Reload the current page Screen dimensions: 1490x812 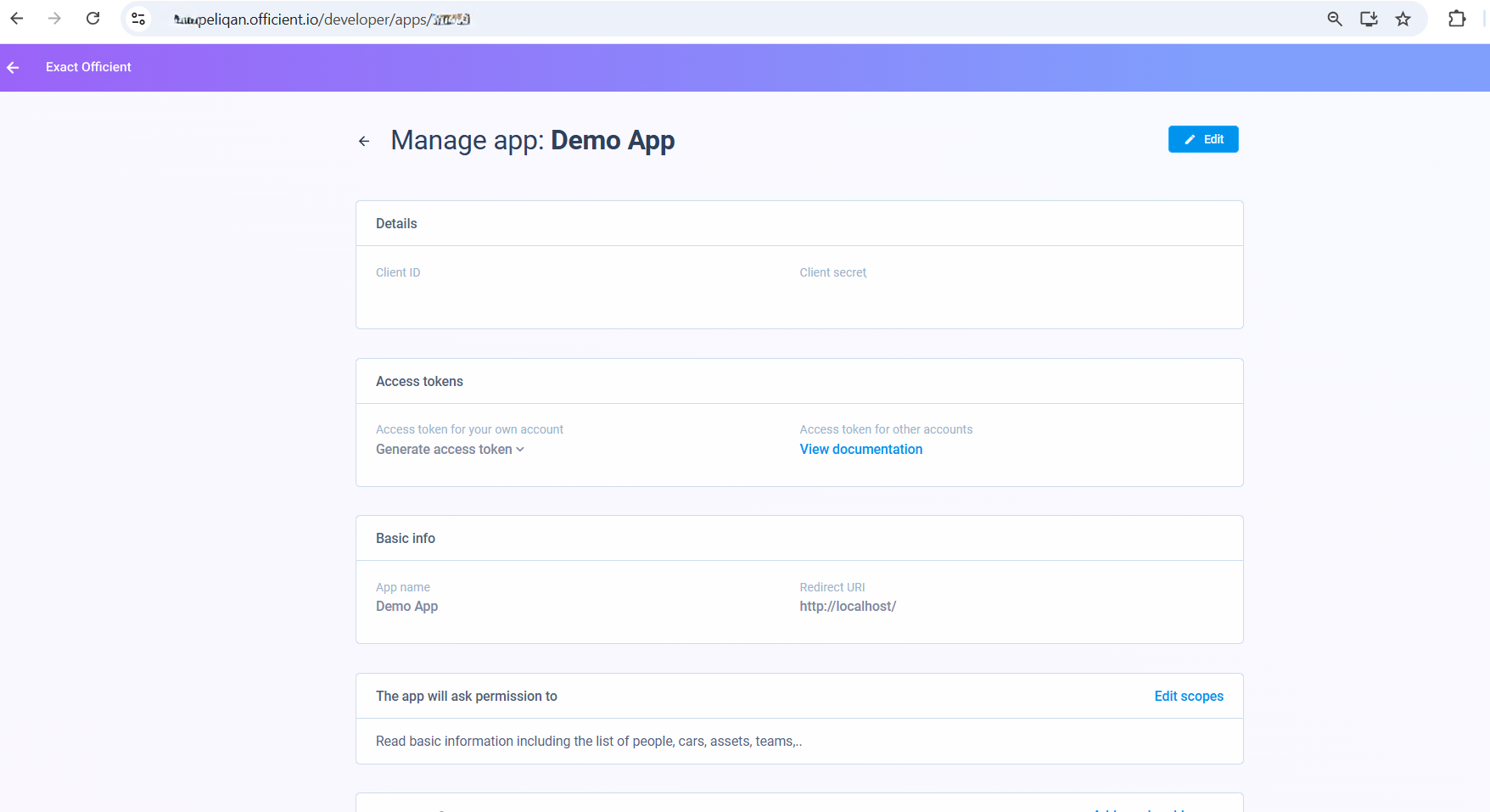pyautogui.click(x=93, y=19)
